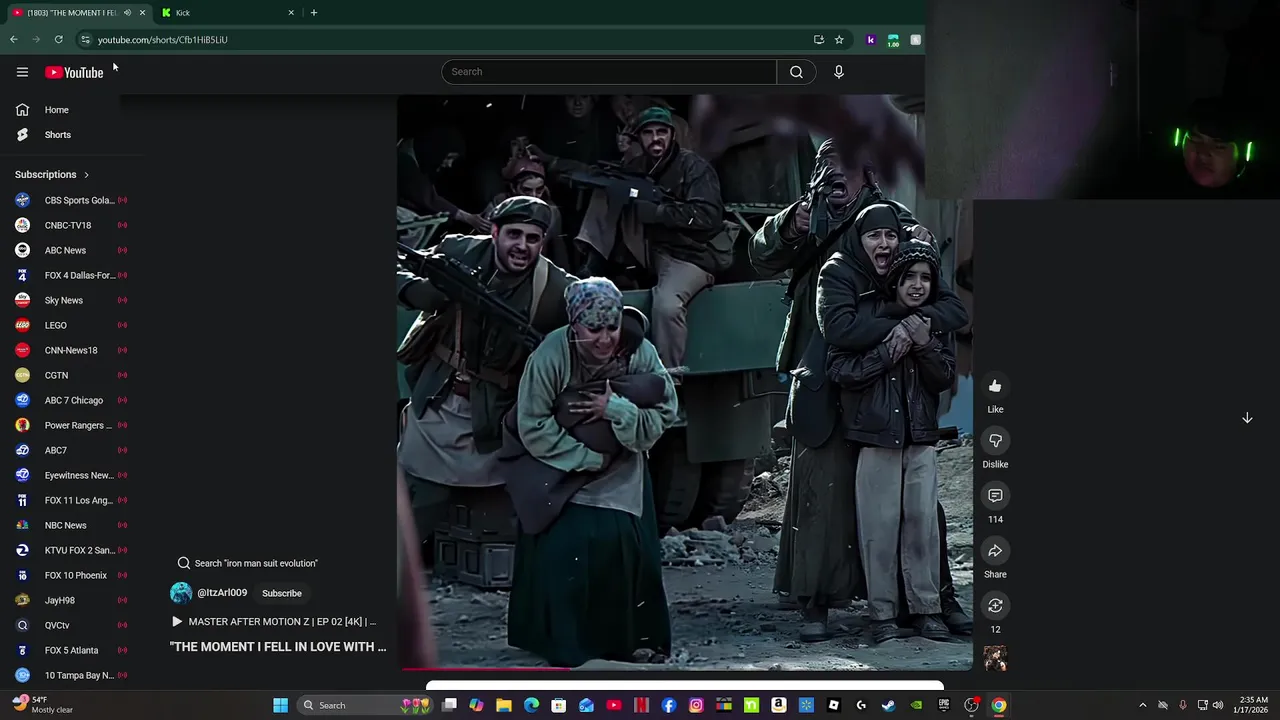Open CNBC-TV18 channel
This screenshot has width=1280, height=720.
[70, 225]
